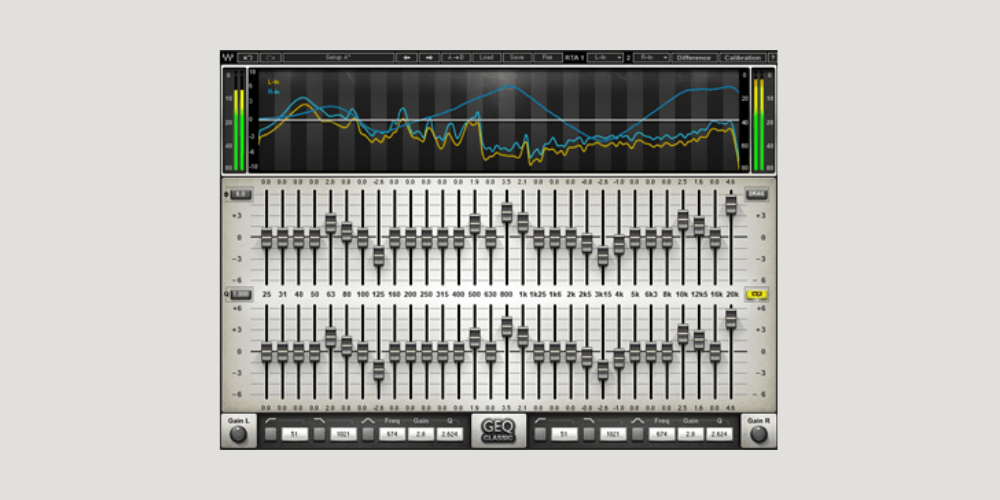Image resolution: width=1000 pixels, height=500 pixels.
Task: Click the lower 500 Hz fader handle
Action: [475, 337]
